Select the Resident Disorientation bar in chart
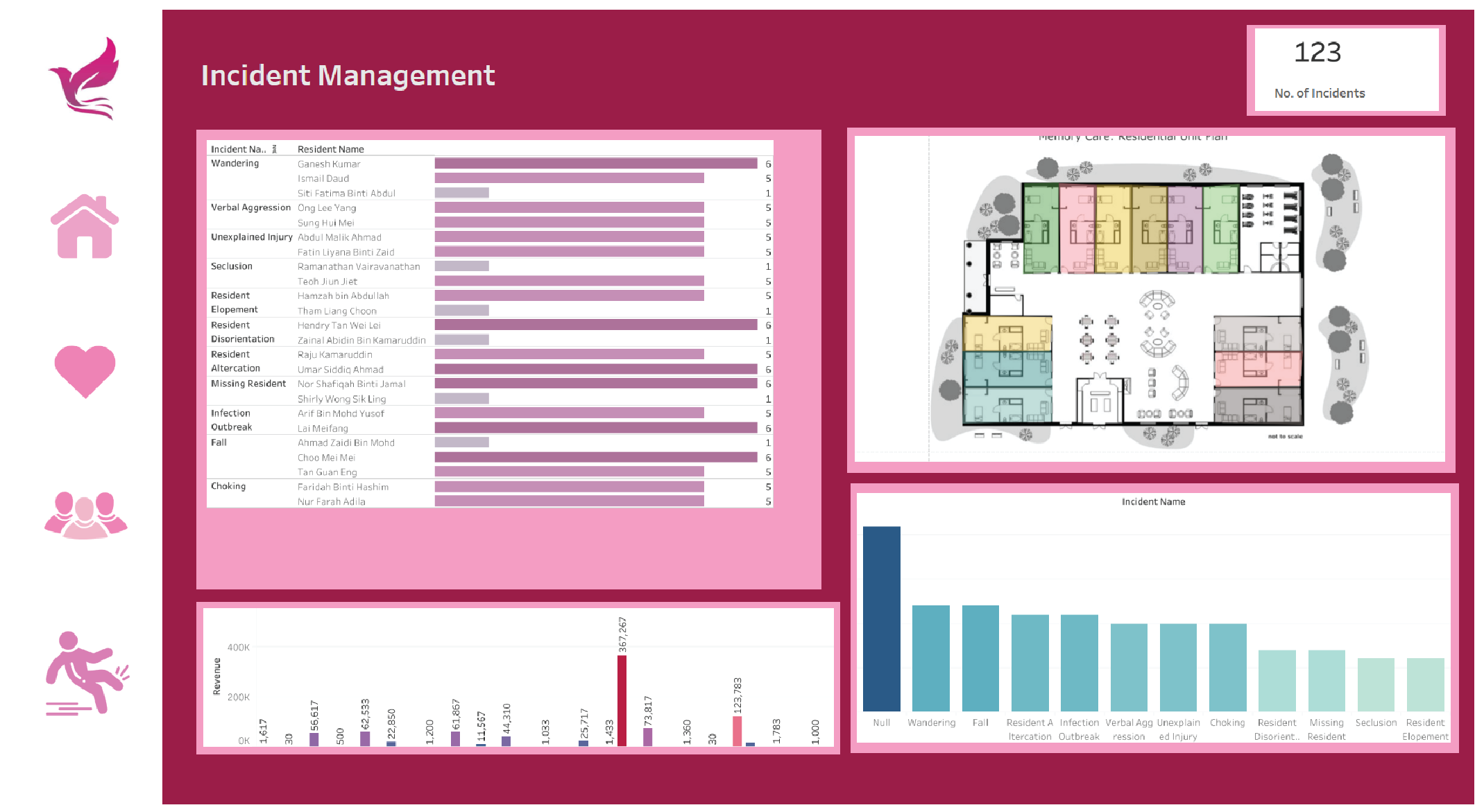Image resolution: width=1484 pixels, height=812 pixels. coord(1277,680)
